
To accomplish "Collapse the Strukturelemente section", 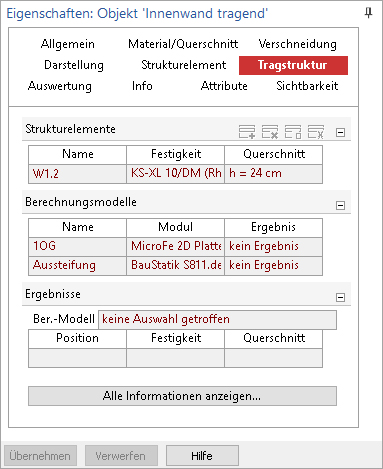I will (340, 132).
